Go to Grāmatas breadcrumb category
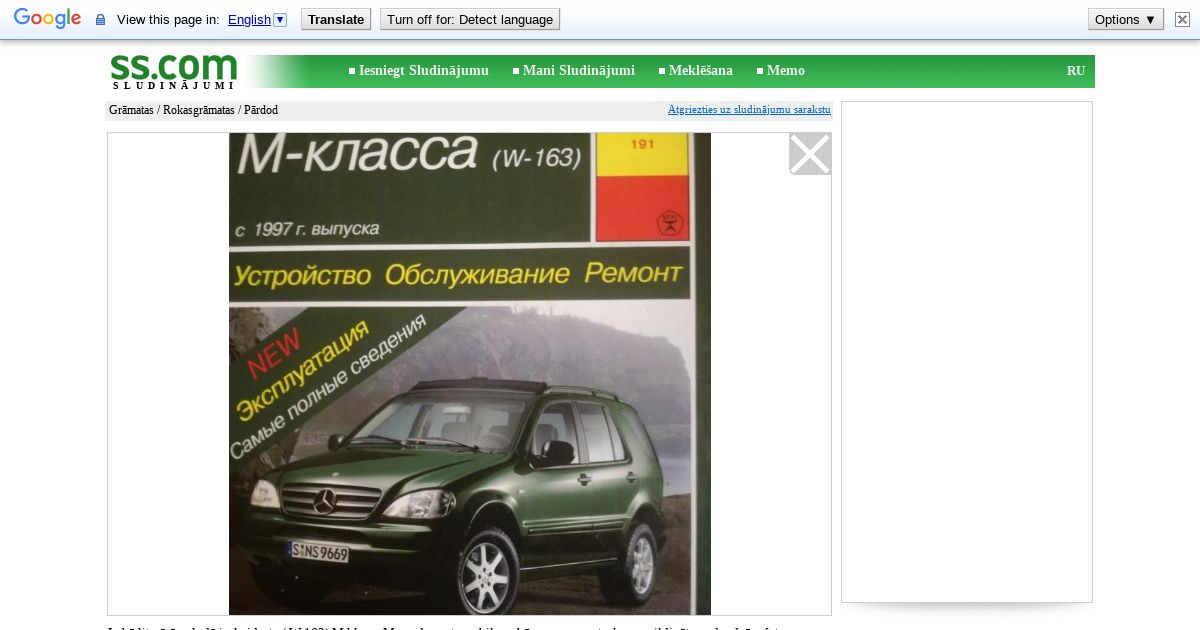Image resolution: width=1200 pixels, height=630 pixels. tap(131, 110)
